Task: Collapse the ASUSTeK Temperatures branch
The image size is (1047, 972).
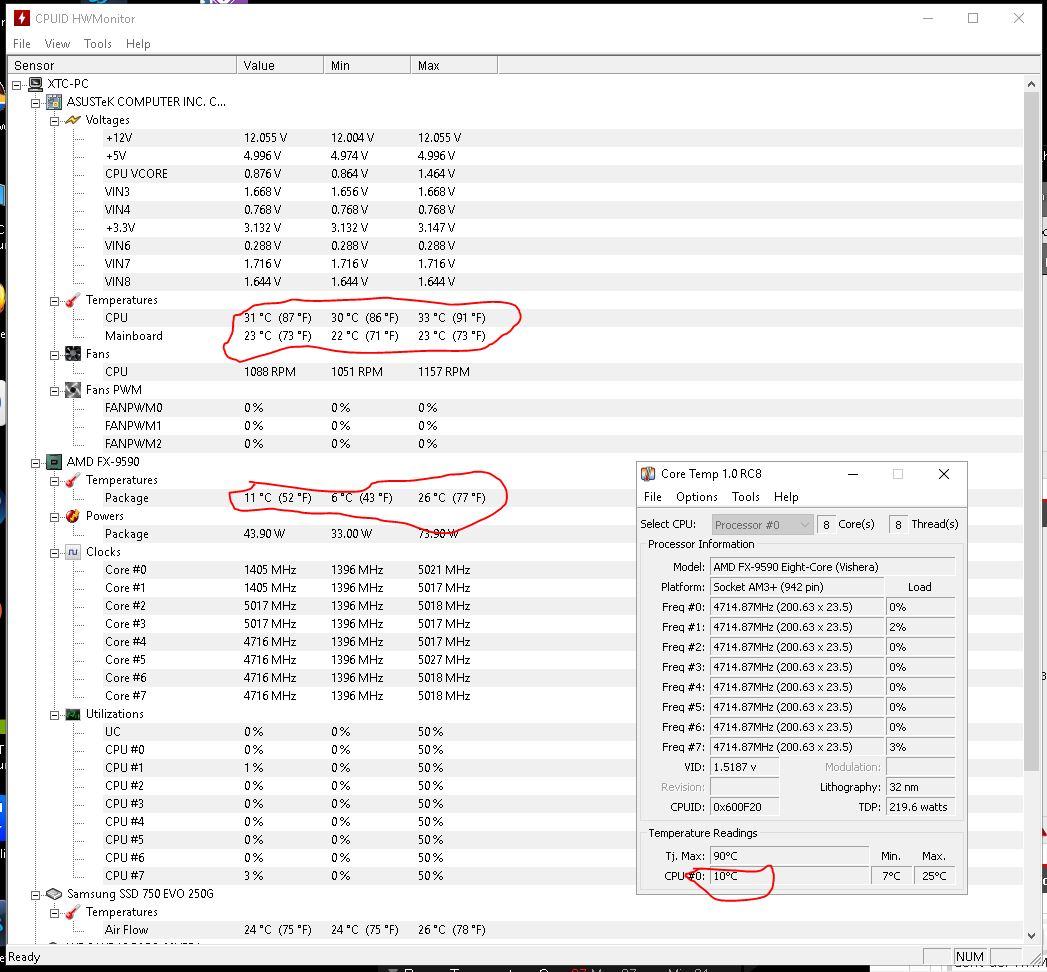Action: coord(54,300)
